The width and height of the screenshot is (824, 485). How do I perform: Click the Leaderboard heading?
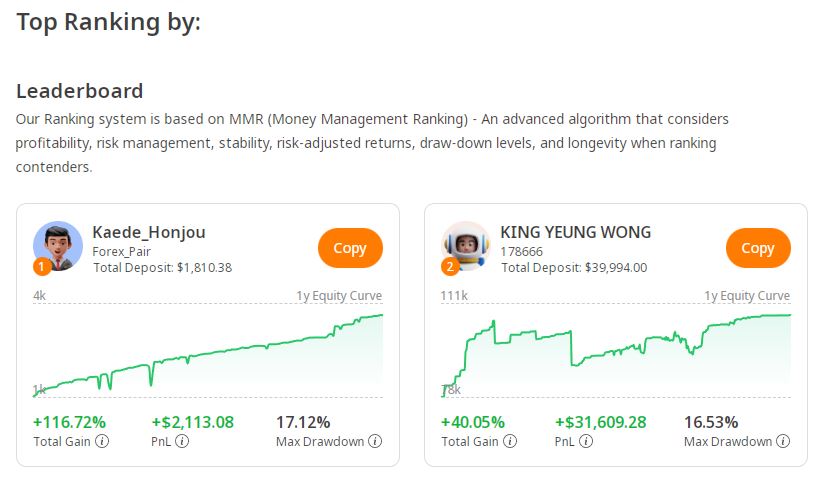pyautogui.click(x=80, y=91)
